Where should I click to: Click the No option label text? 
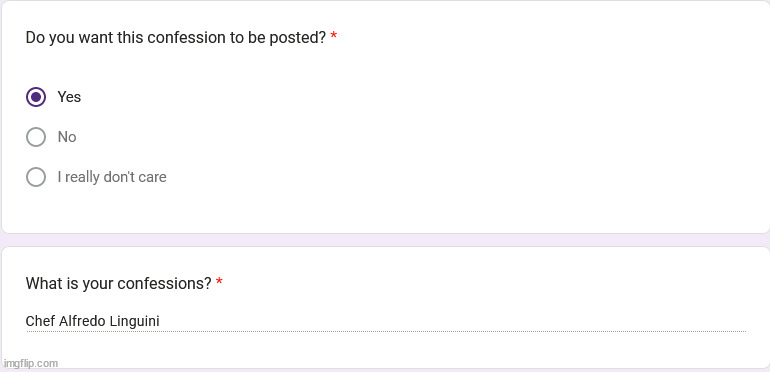click(67, 137)
